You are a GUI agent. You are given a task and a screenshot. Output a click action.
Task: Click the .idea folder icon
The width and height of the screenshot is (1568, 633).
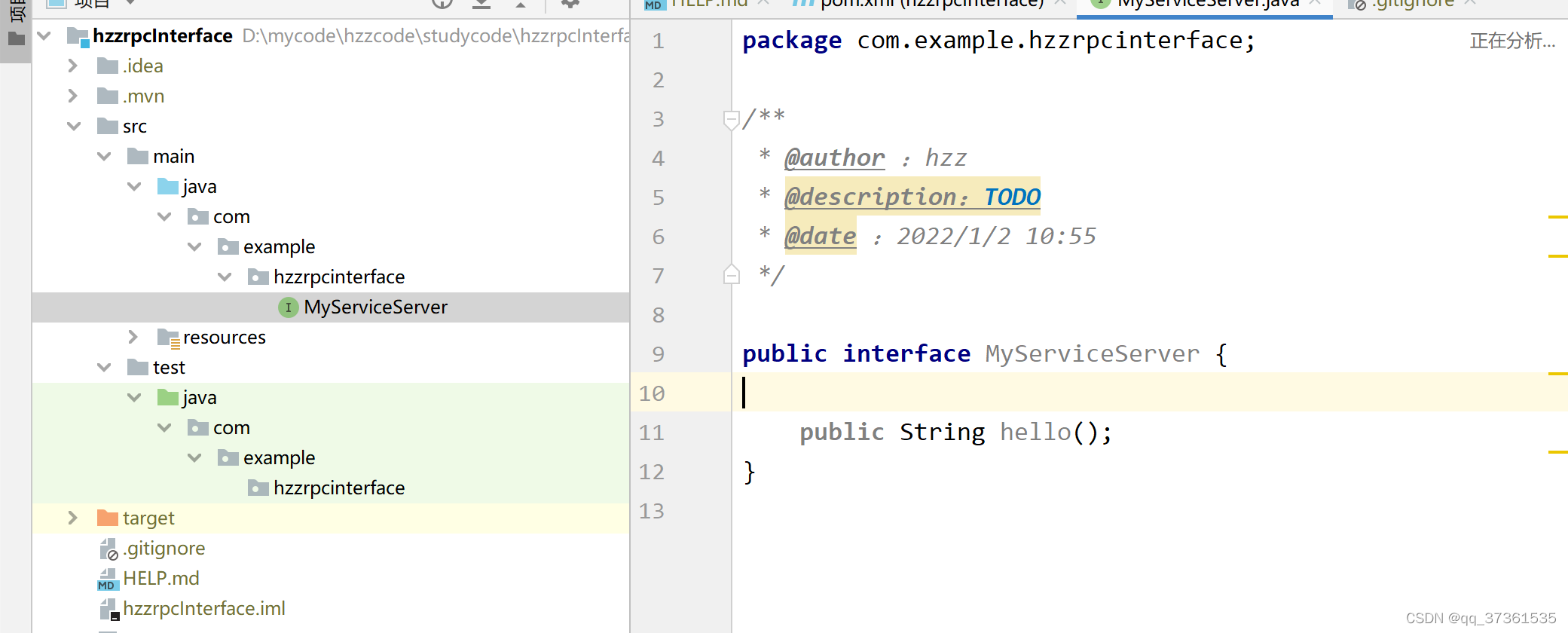108,66
